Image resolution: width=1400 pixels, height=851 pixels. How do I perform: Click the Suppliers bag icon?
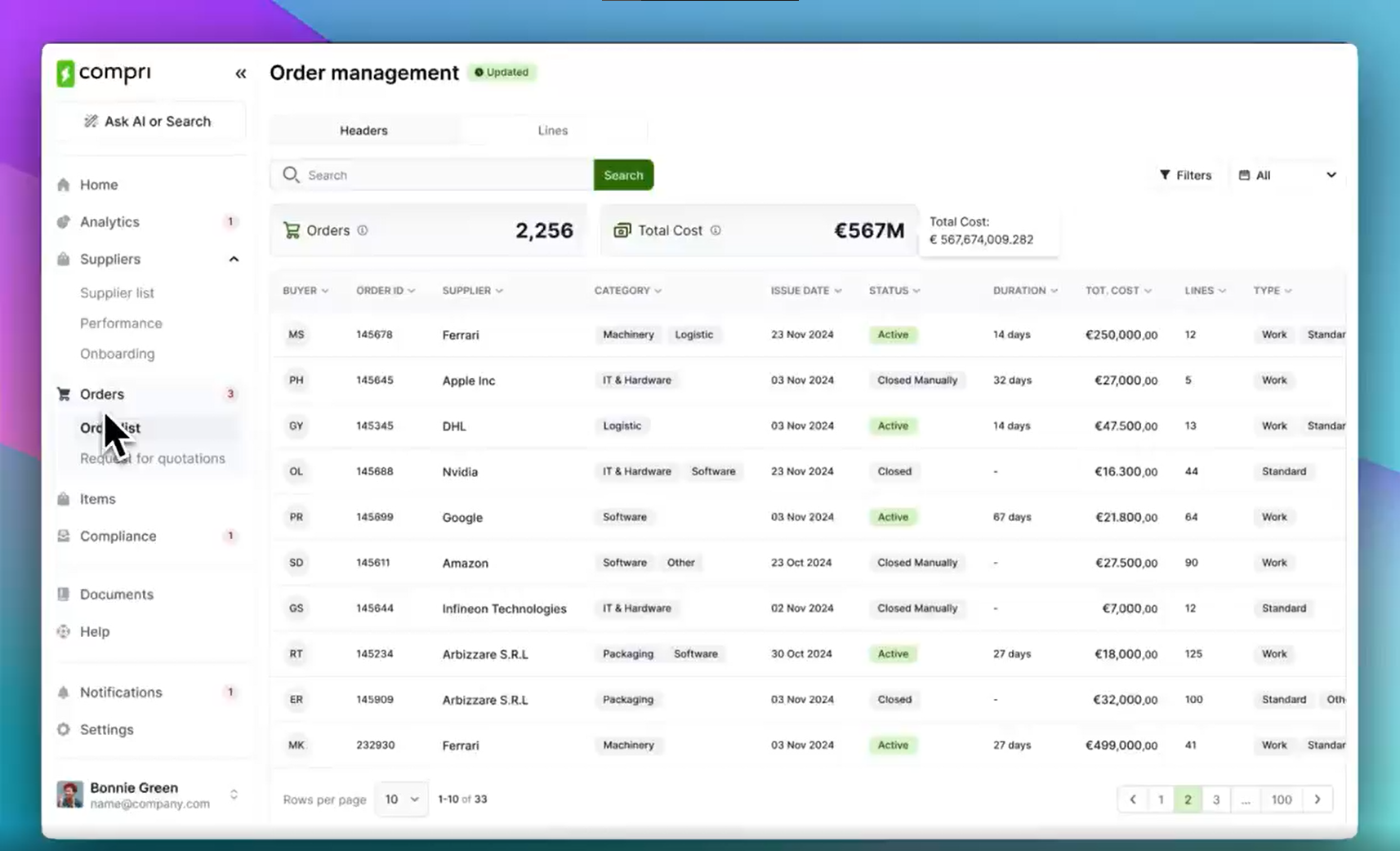point(64,259)
